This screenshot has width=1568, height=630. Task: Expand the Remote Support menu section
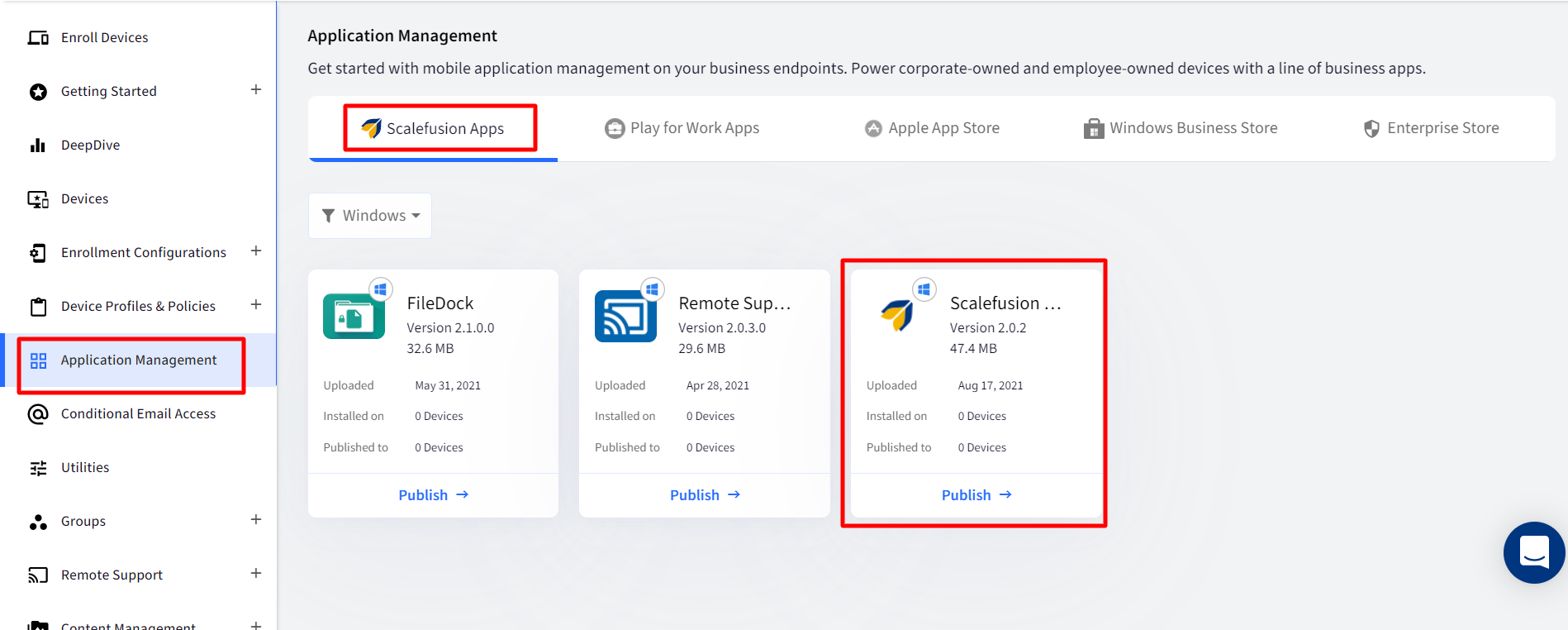pyautogui.click(x=256, y=574)
